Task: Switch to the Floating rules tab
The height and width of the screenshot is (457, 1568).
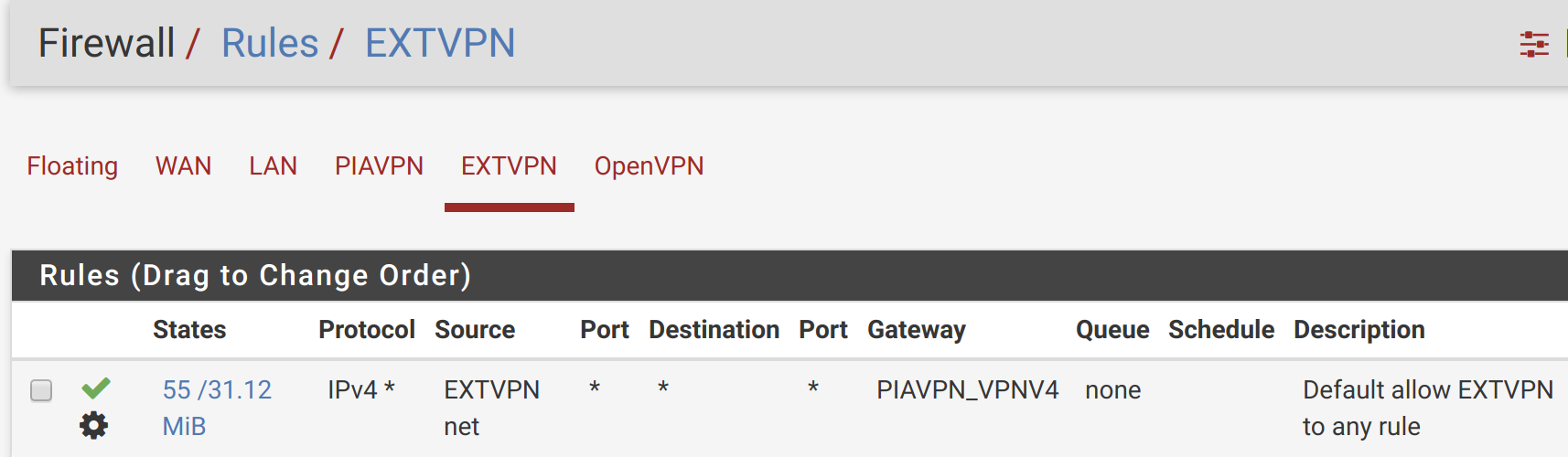Action: pos(72,166)
